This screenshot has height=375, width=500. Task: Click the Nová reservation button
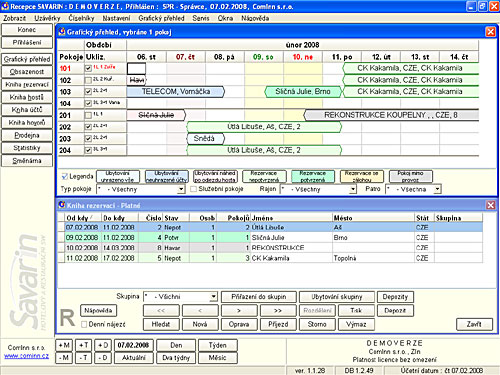click(x=200, y=324)
